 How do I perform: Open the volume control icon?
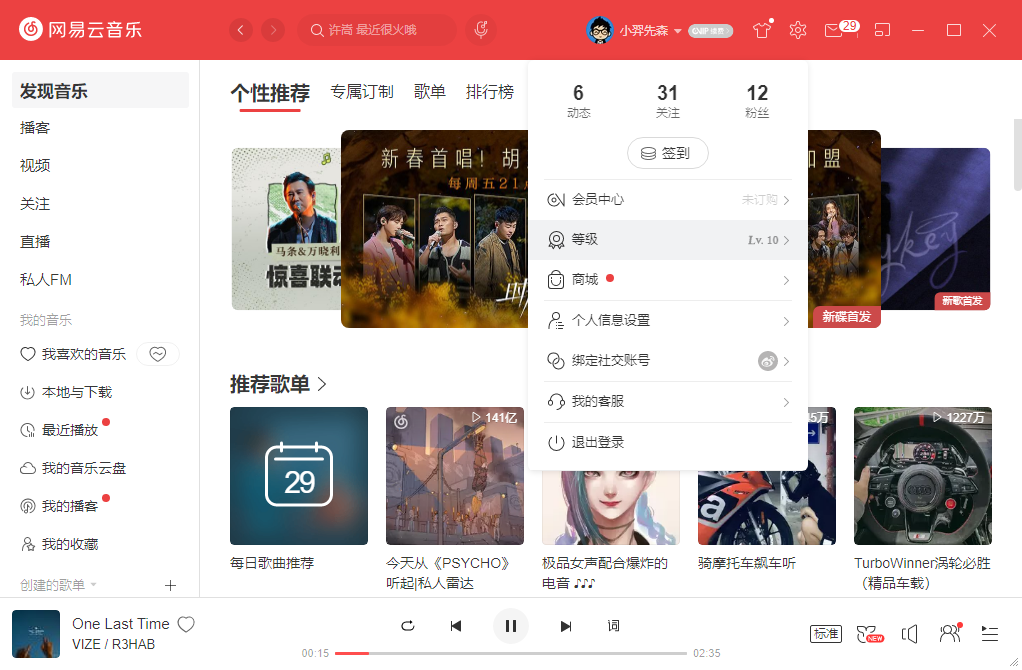pyautogui.click(x=911, y=633)
